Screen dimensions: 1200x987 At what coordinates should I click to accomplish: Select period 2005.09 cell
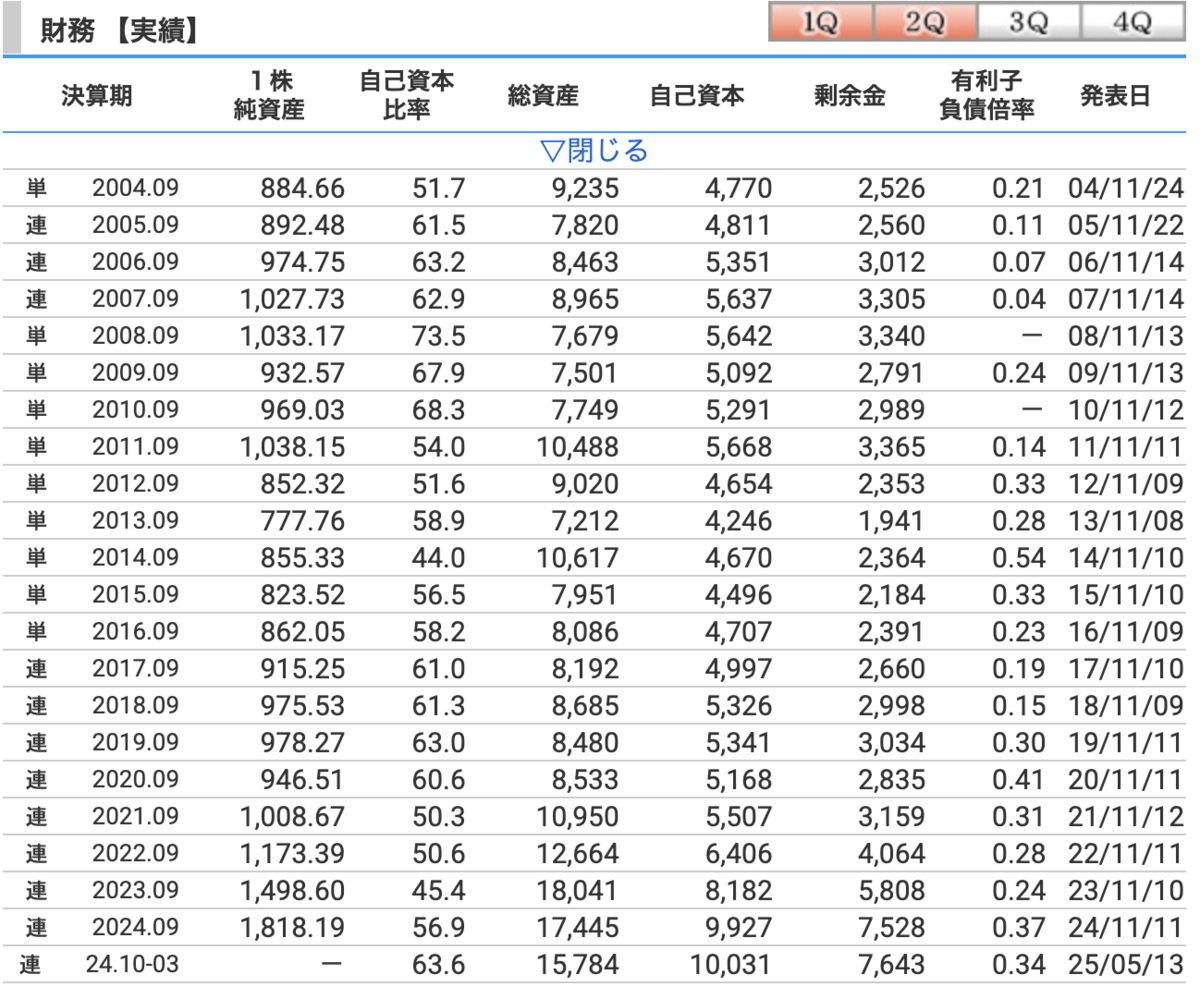tap(135, 225)
